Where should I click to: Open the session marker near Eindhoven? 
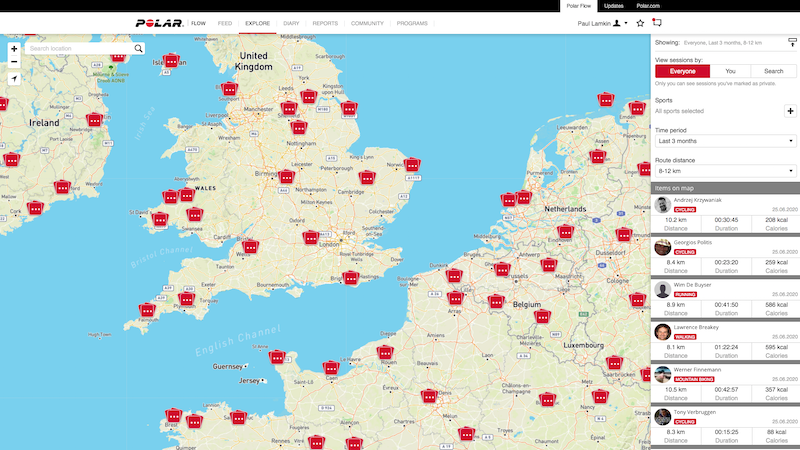pos(565,232)
